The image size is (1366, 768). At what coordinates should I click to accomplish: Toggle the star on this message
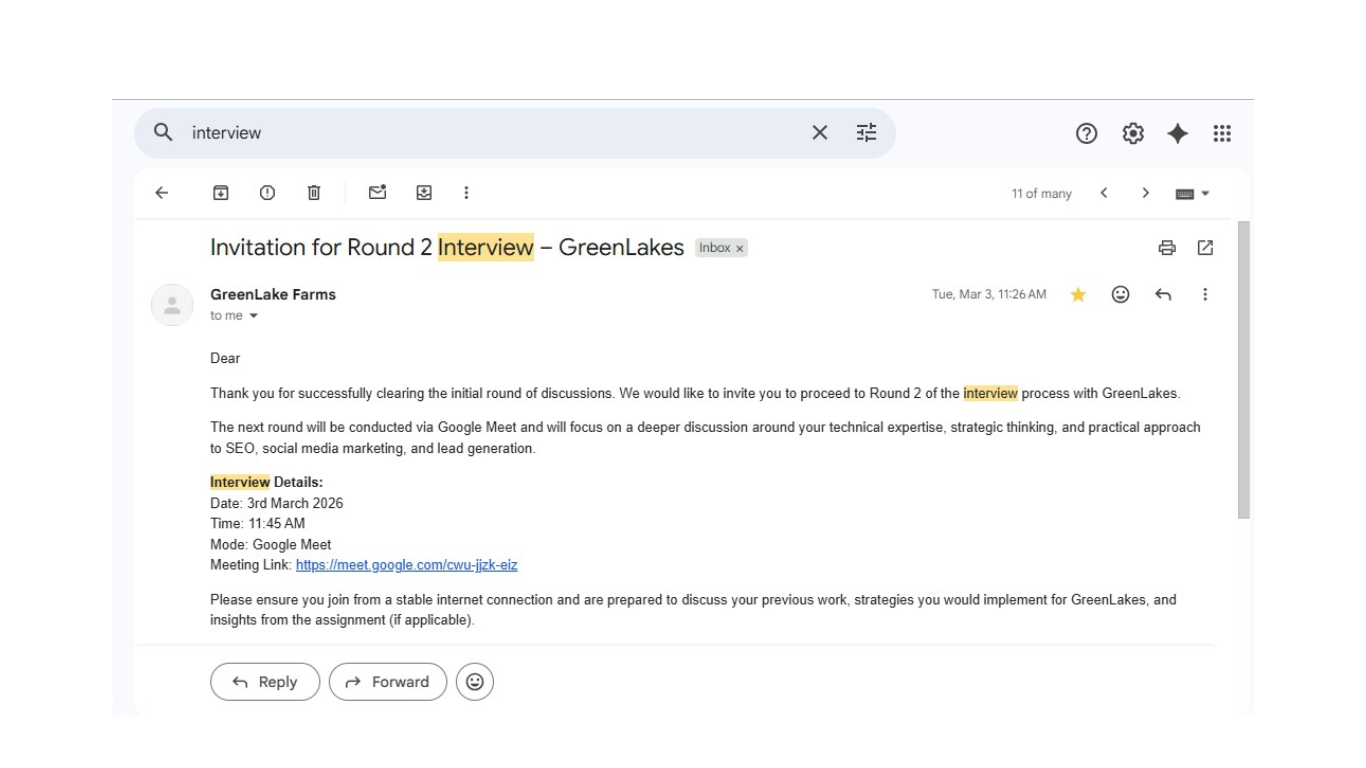click(1078, 295)
